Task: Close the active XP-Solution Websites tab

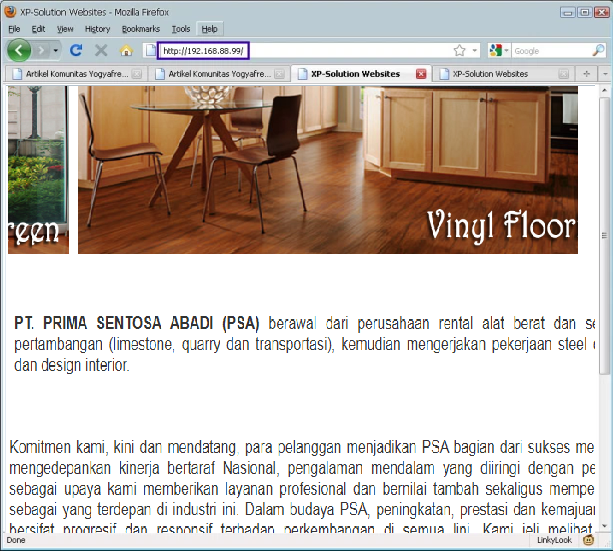Action: click(x=421, y=74)
